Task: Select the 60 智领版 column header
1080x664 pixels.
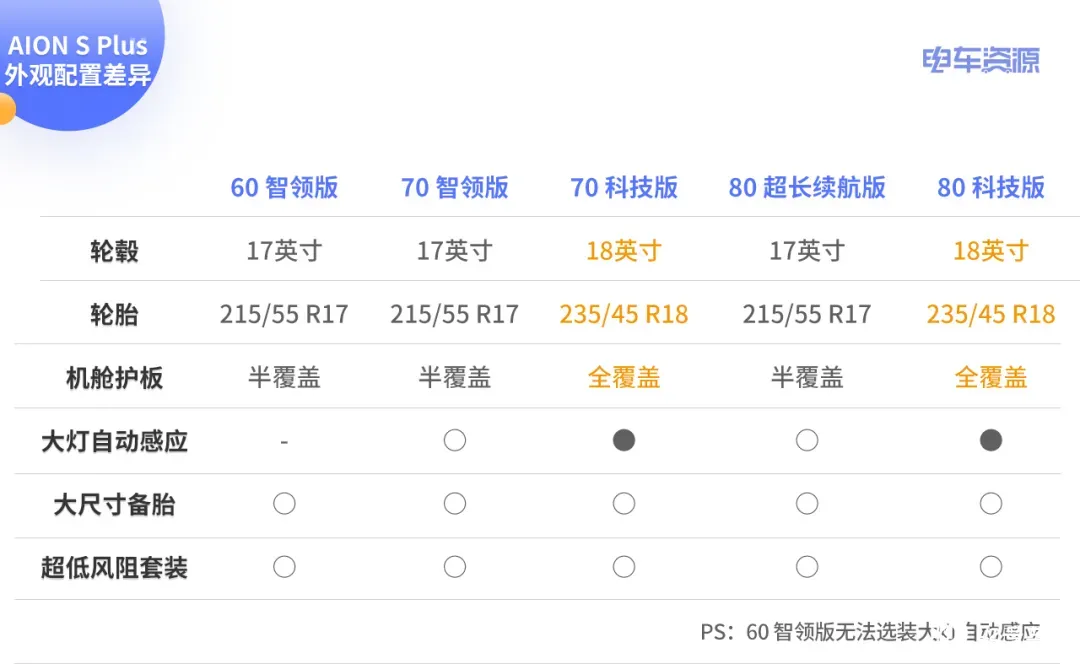Action: pyautogui.click(x=284, y=187)
